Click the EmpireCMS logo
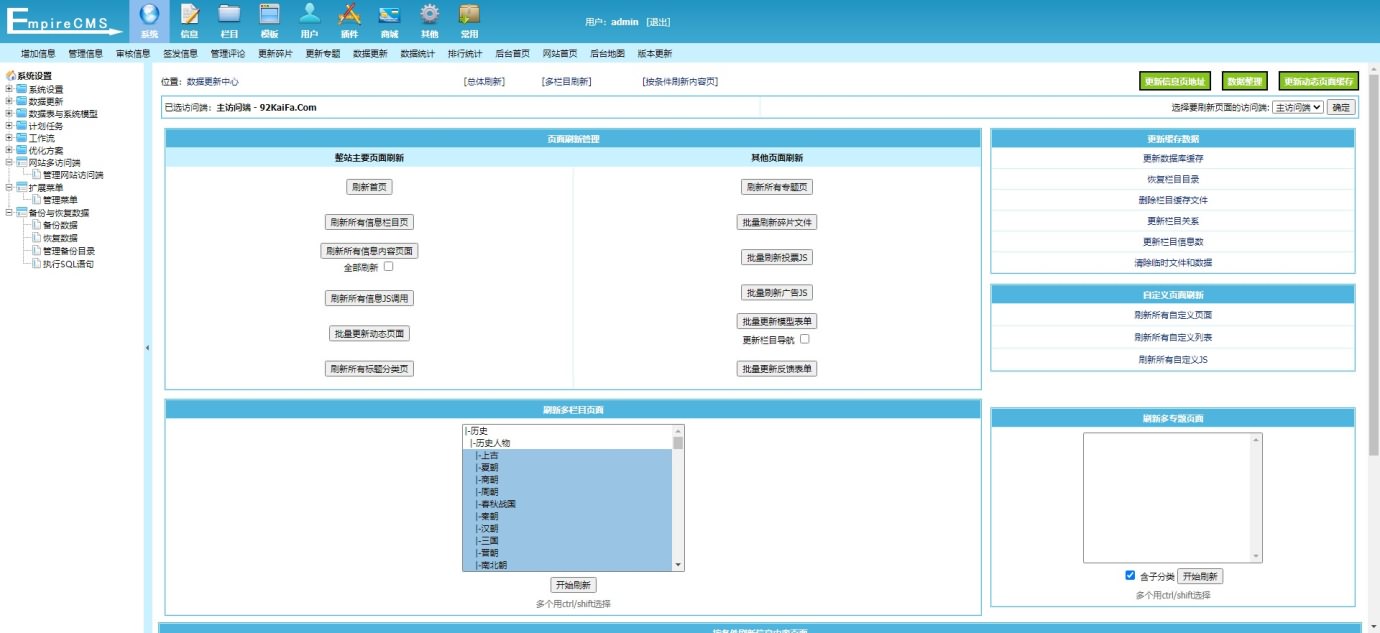The height and width of the screenshot is (633, 1380). pos(63,21)
